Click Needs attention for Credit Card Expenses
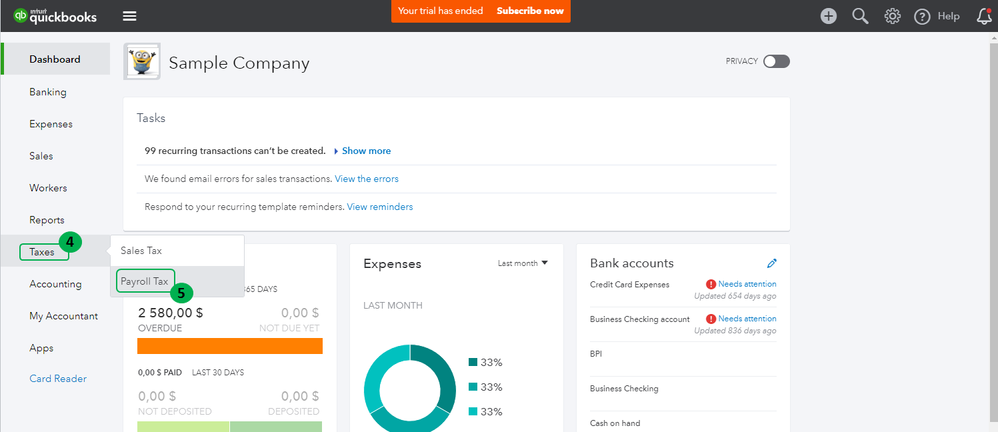The image size is (998, 432). pos(747,284)
